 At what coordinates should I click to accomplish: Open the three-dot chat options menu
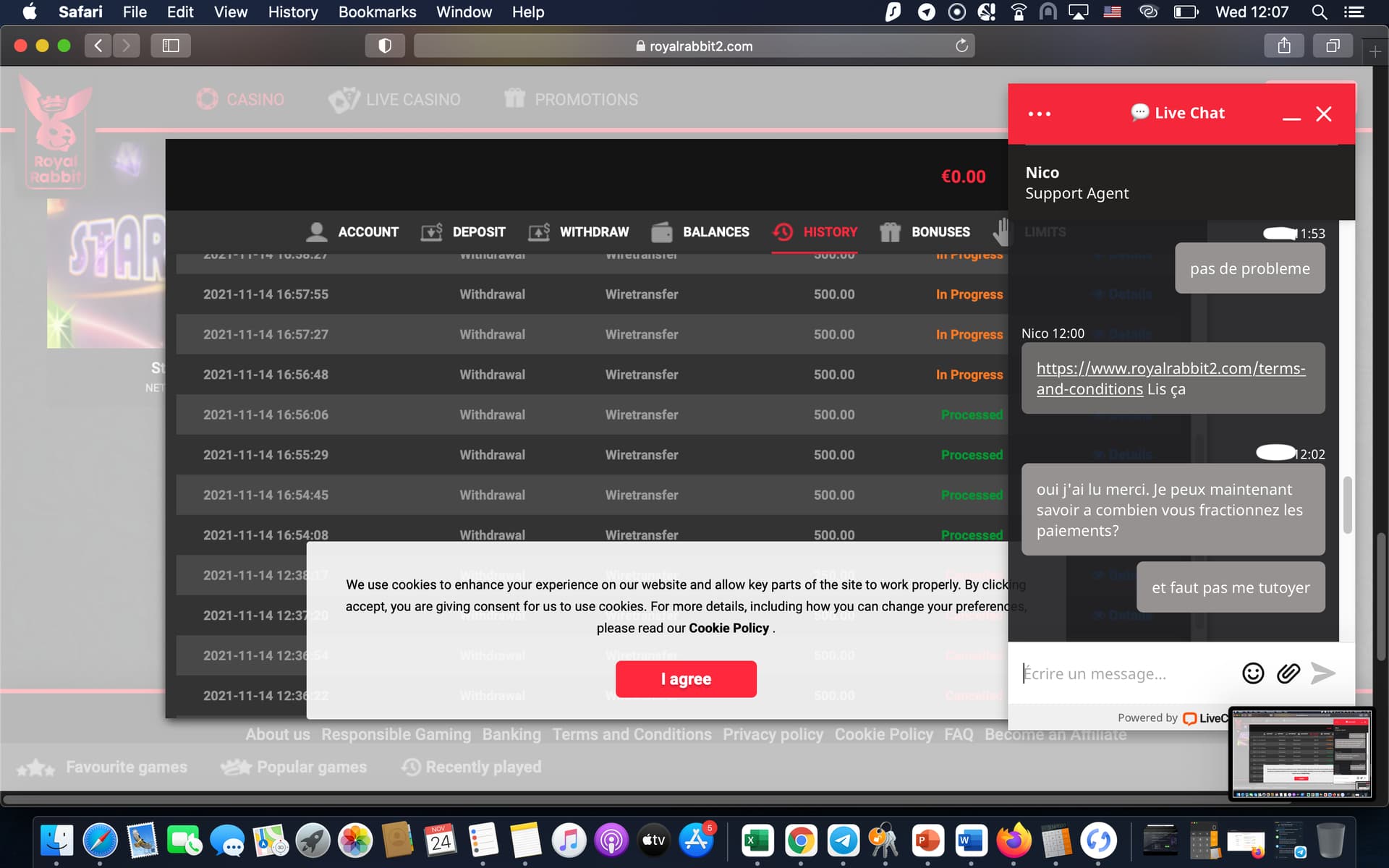tap(1040, 114)
